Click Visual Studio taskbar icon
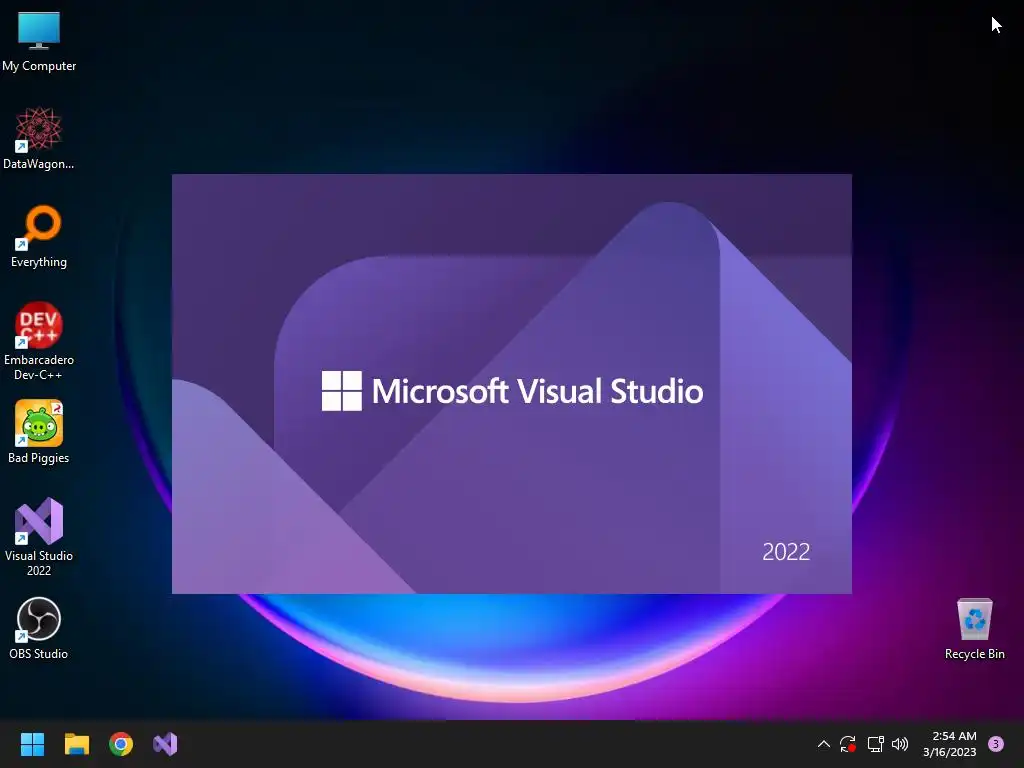The width and height of the screenshot is (1024, 768). pyautogui.click(x=165, y=744)
